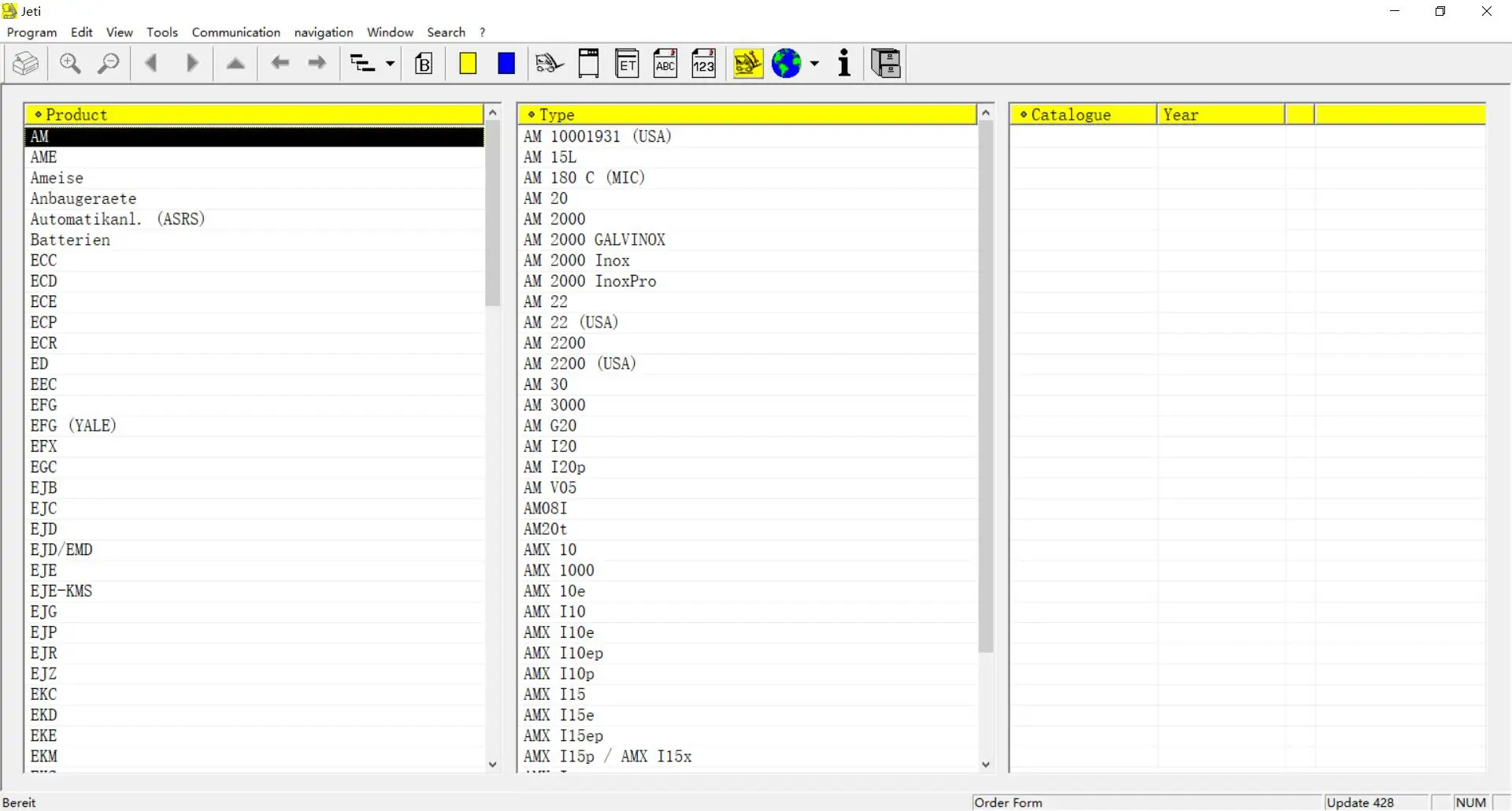This screenshot has height=811, width=1512.
Task: Click Type list scroll up arrow
Action: tap(985, 113)
